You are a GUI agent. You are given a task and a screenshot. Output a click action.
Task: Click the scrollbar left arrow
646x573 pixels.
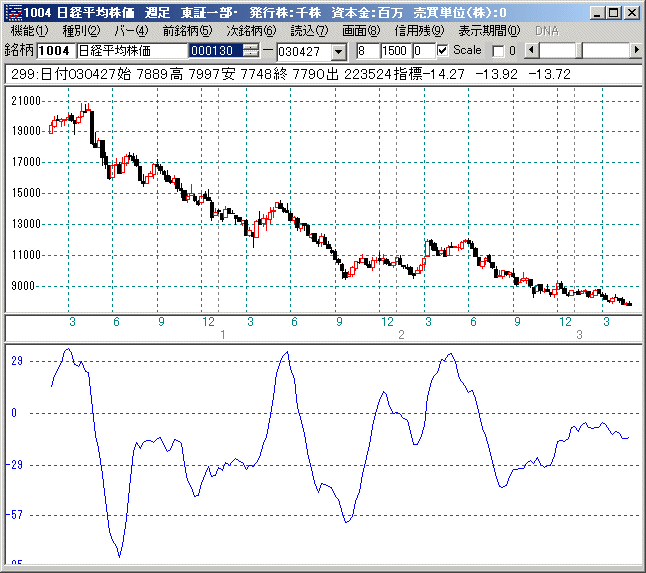pyautogui.click(x=531, y=51)
